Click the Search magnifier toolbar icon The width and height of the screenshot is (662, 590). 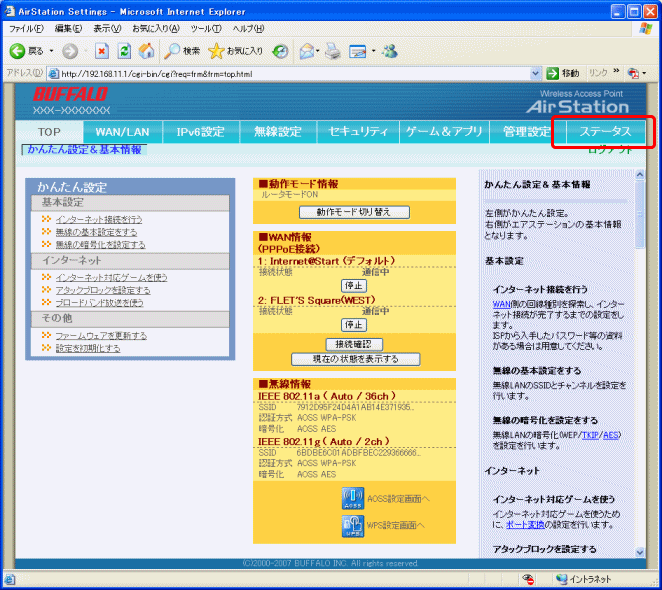(x=171, y=51)
